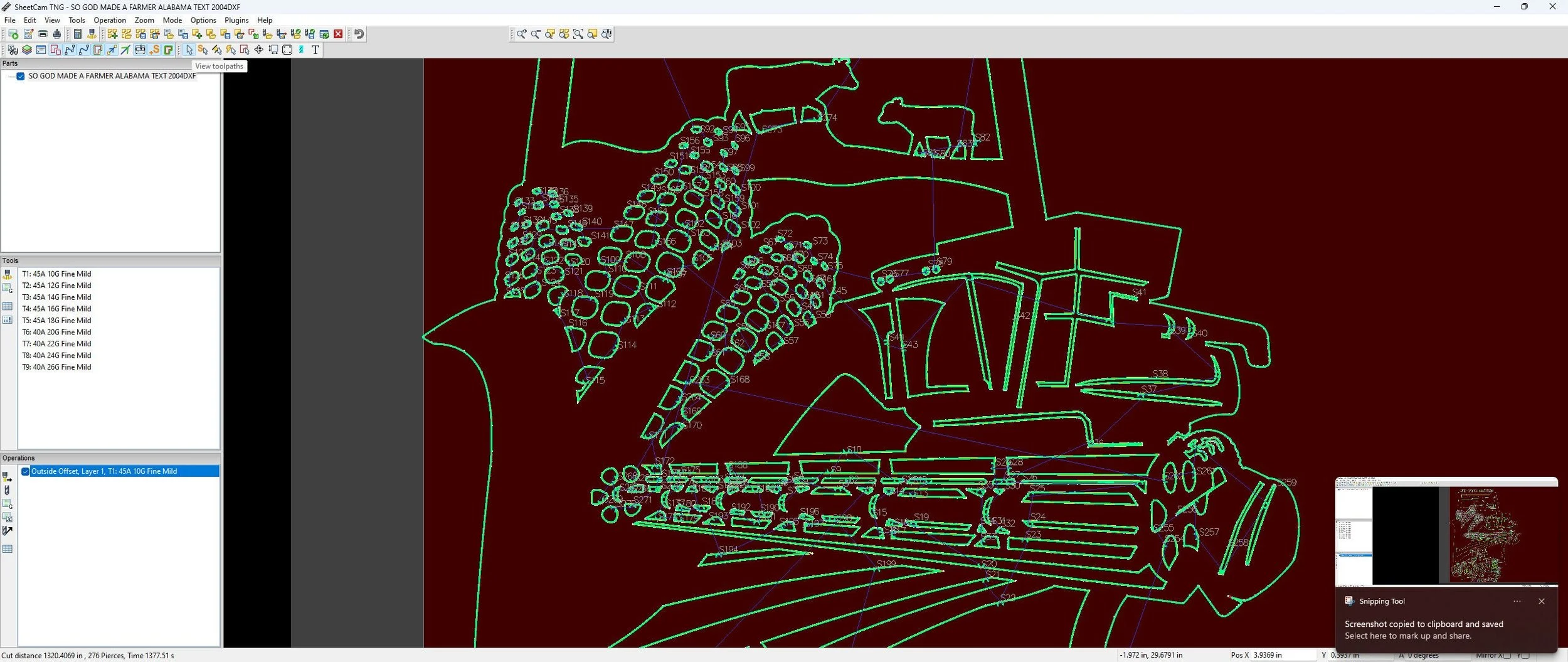Click the plasma torch icon in top toolbar
Screen dimensions: 1568x662
(x=92, y=34)
